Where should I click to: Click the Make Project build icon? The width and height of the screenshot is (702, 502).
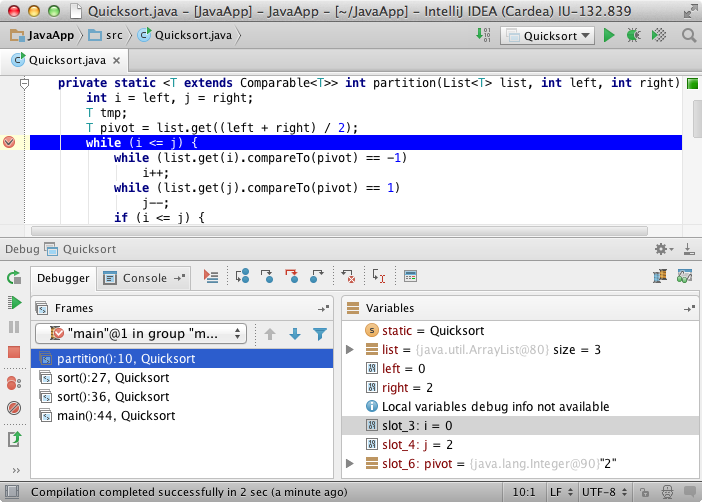click(484, 35)
